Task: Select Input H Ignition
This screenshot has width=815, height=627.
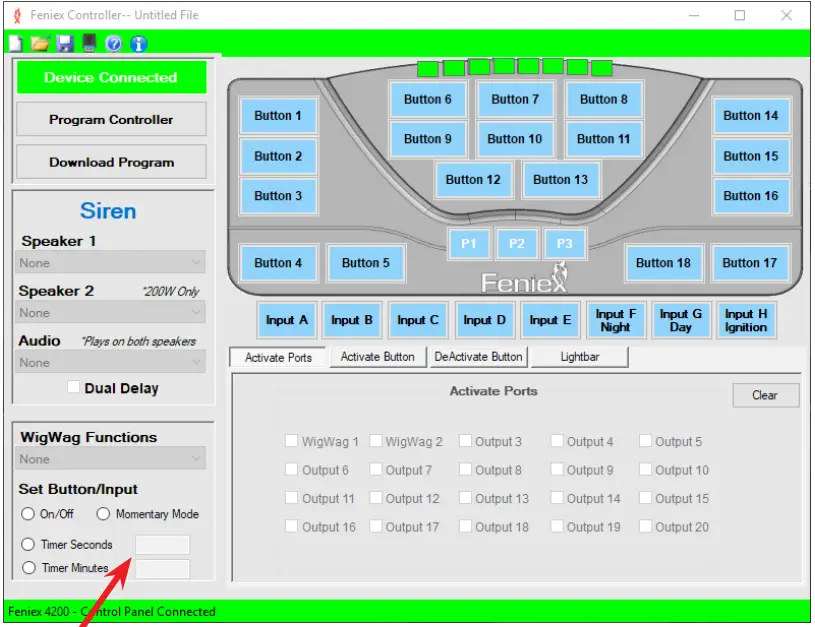Action: pyautogui.click(x=746, y=320)
